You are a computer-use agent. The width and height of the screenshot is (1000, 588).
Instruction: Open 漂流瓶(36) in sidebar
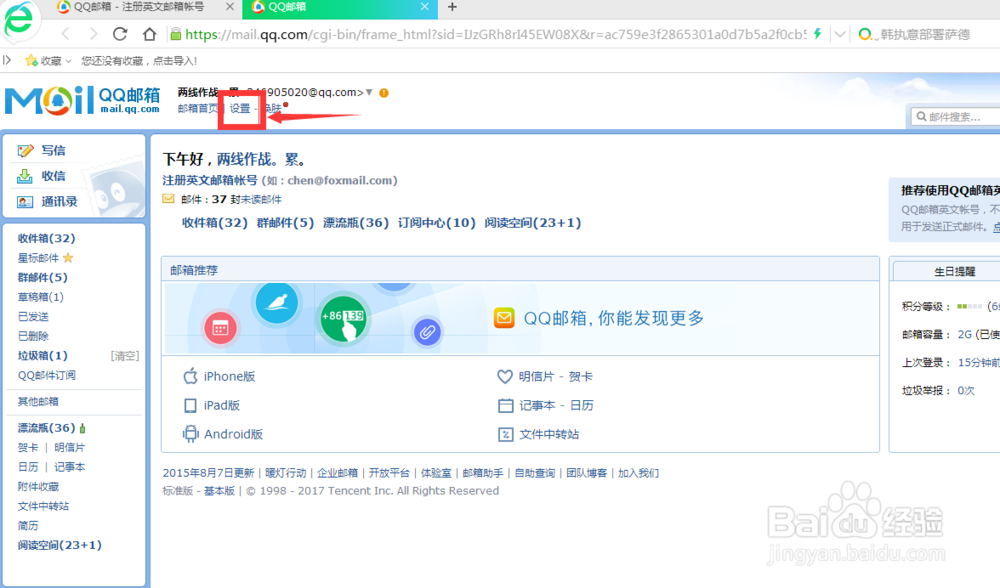click(x=46, y=428)
